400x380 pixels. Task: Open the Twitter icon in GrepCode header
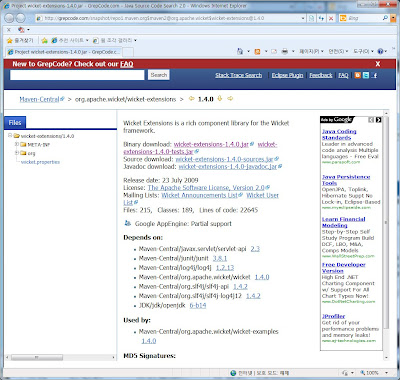(366, 75)
